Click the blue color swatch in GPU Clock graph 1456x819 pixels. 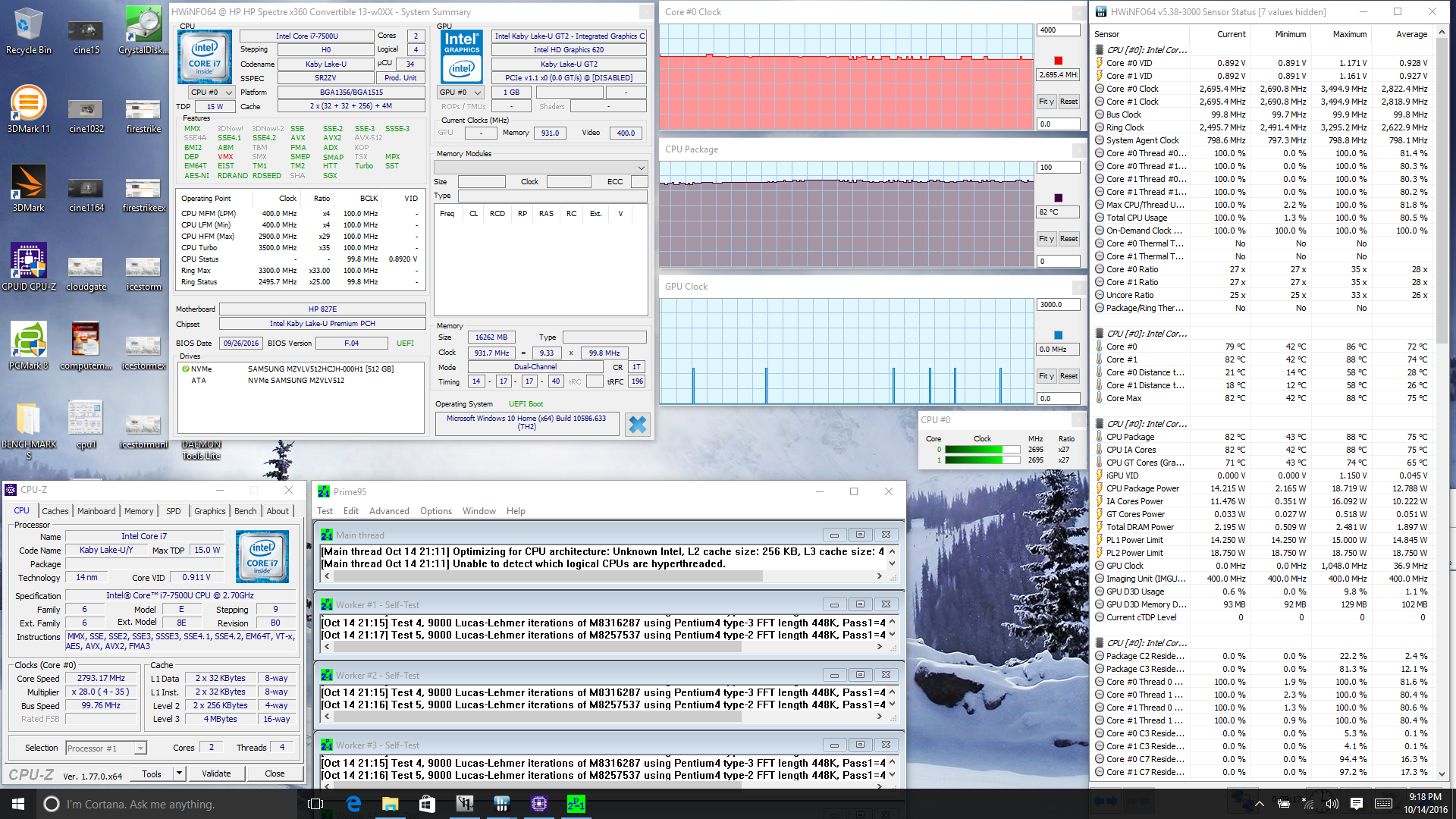[1059, 335]
